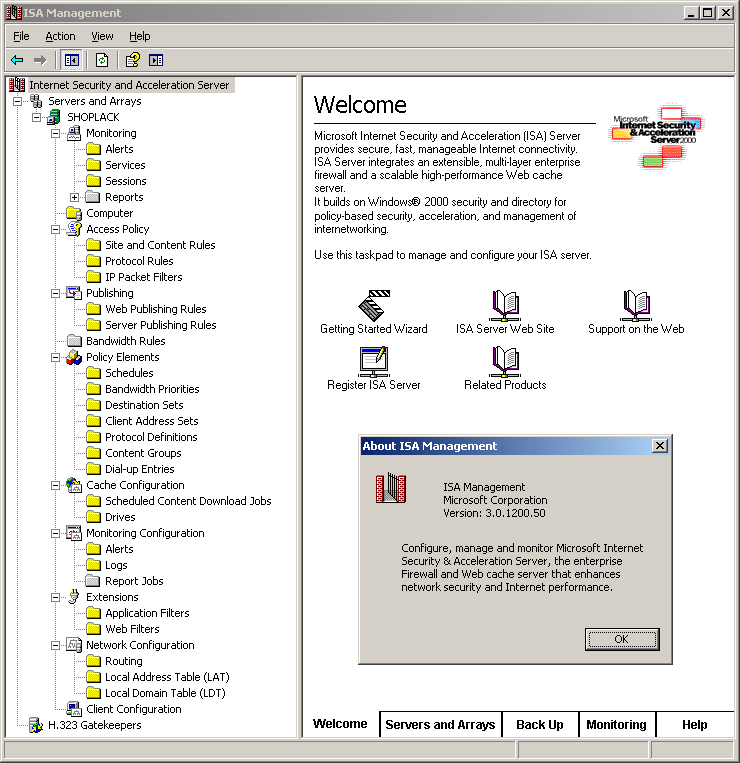This screenshot has height=763, width=740.
Task: Select Destination Sets in tree
Action: tap(144, 405)
